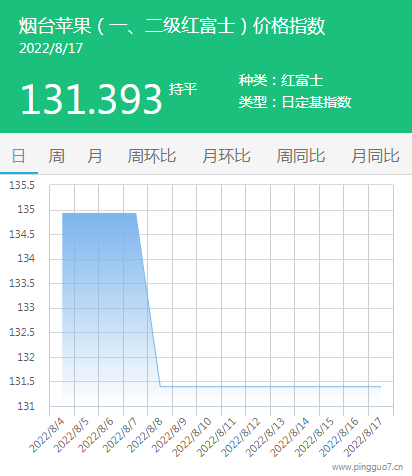Click the 2022/8/4 x-axis date label
The height and width of the screenshot is (476, 412).
47,436
